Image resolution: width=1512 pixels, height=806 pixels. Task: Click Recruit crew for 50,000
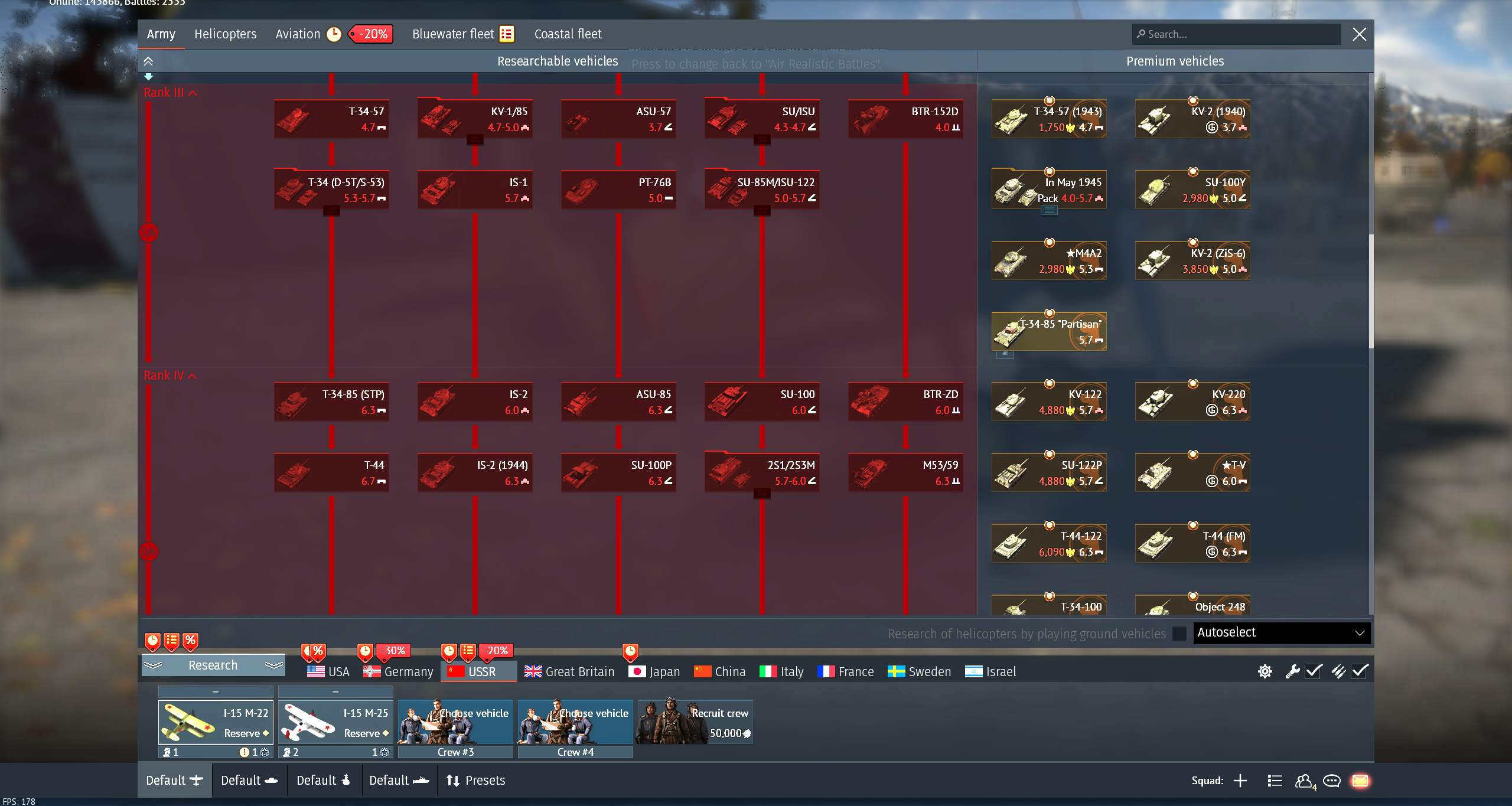pyautogui.click(x=694, y=722)
